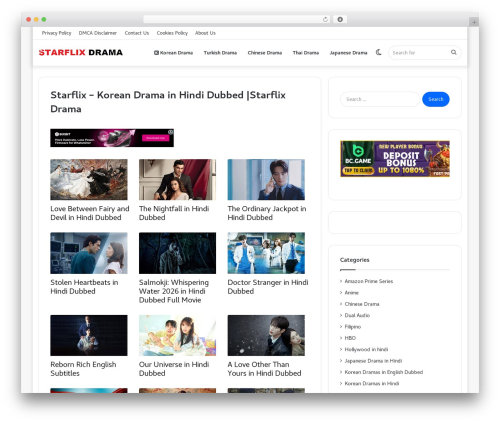Open About Us page
The height and width of the screenshot is (423, 500).
205,33
